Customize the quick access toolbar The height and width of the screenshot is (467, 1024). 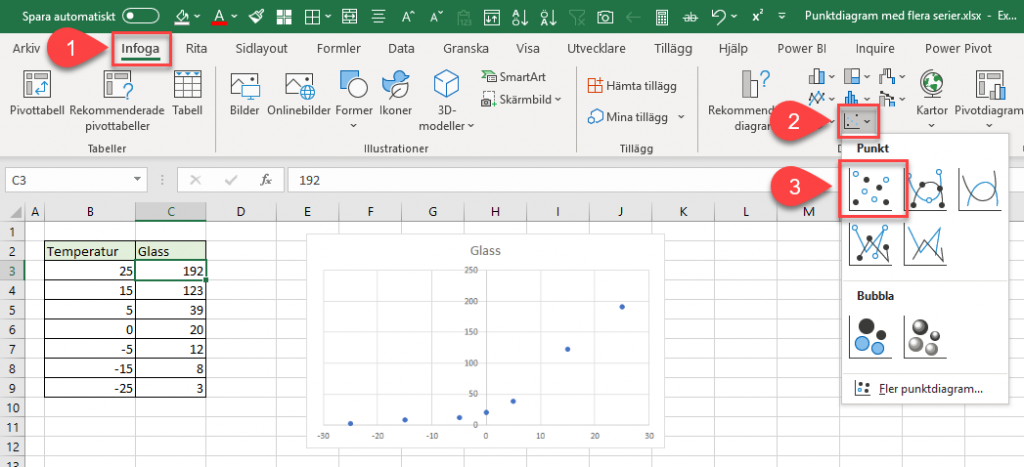point(783,16)
